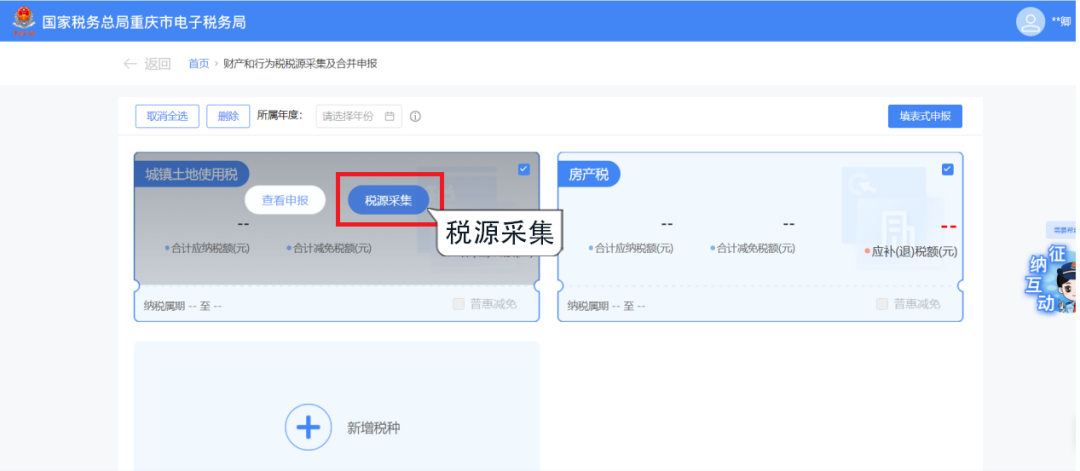Click the back arrow 返回
The image size is (1080, 471).
click(147, 64)
